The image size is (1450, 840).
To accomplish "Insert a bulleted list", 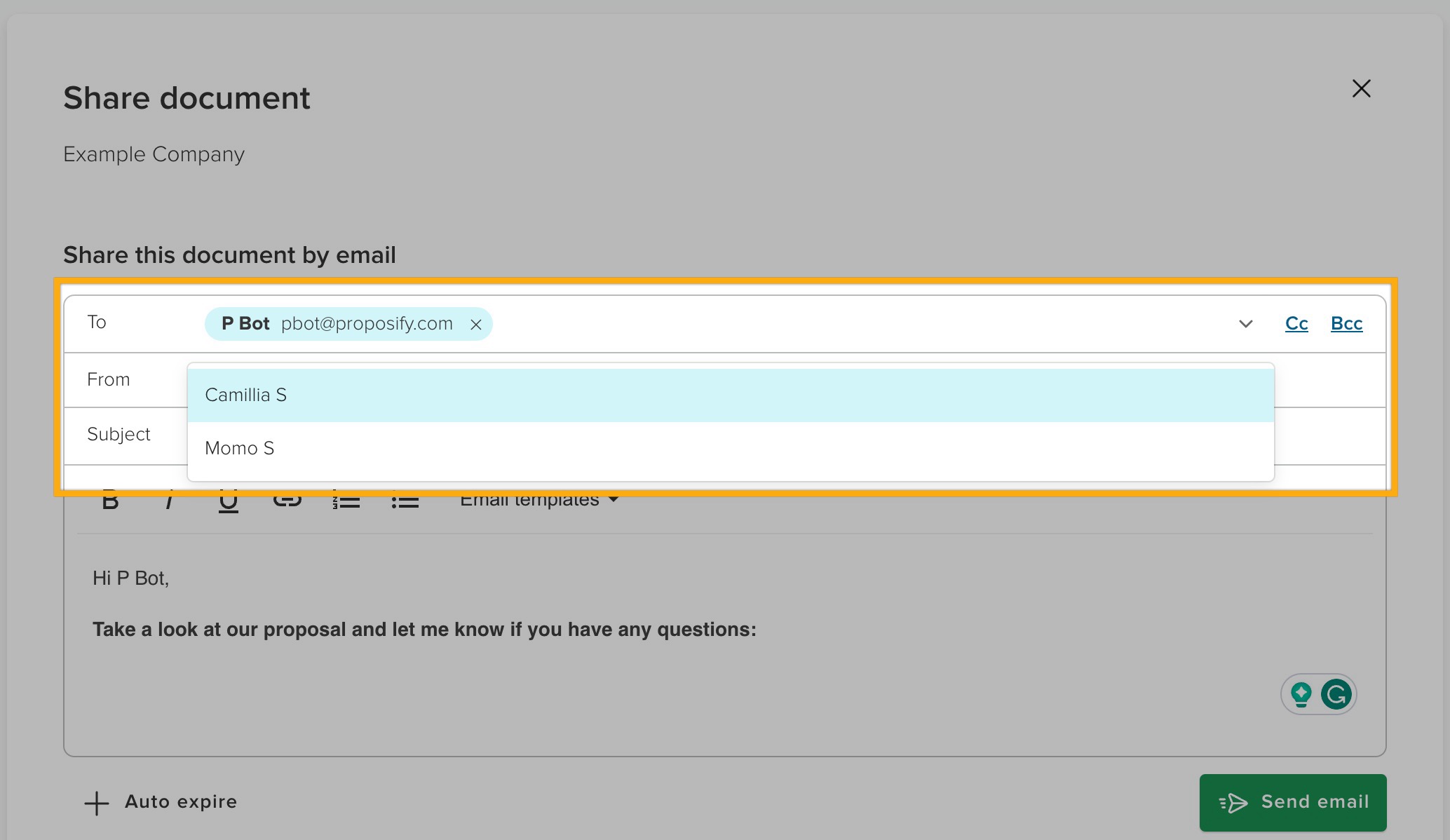I will point(405,501).
